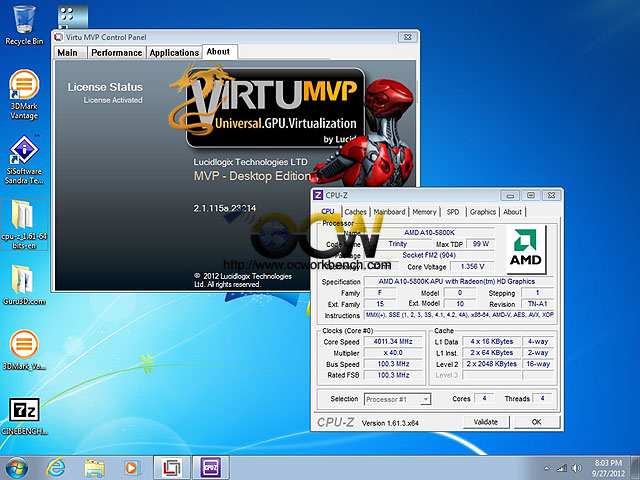Image resolution: width=640 pixels, height=480 pixels.
Task: Open the 3DMark Vantage desktop shortcut
Action: click(24, 95)
